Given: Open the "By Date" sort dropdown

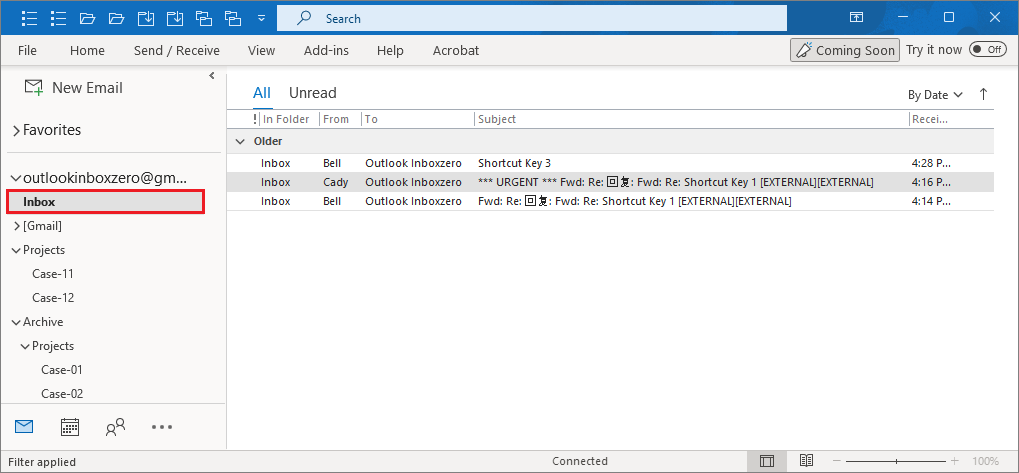Looking at the screenshot, I should coord(935,95).
